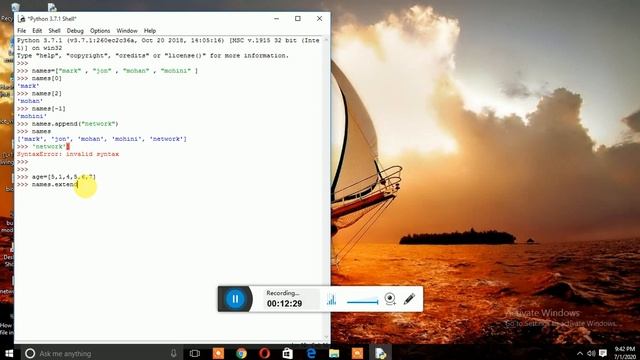Open Task View from taskbar

coord(195,353)
